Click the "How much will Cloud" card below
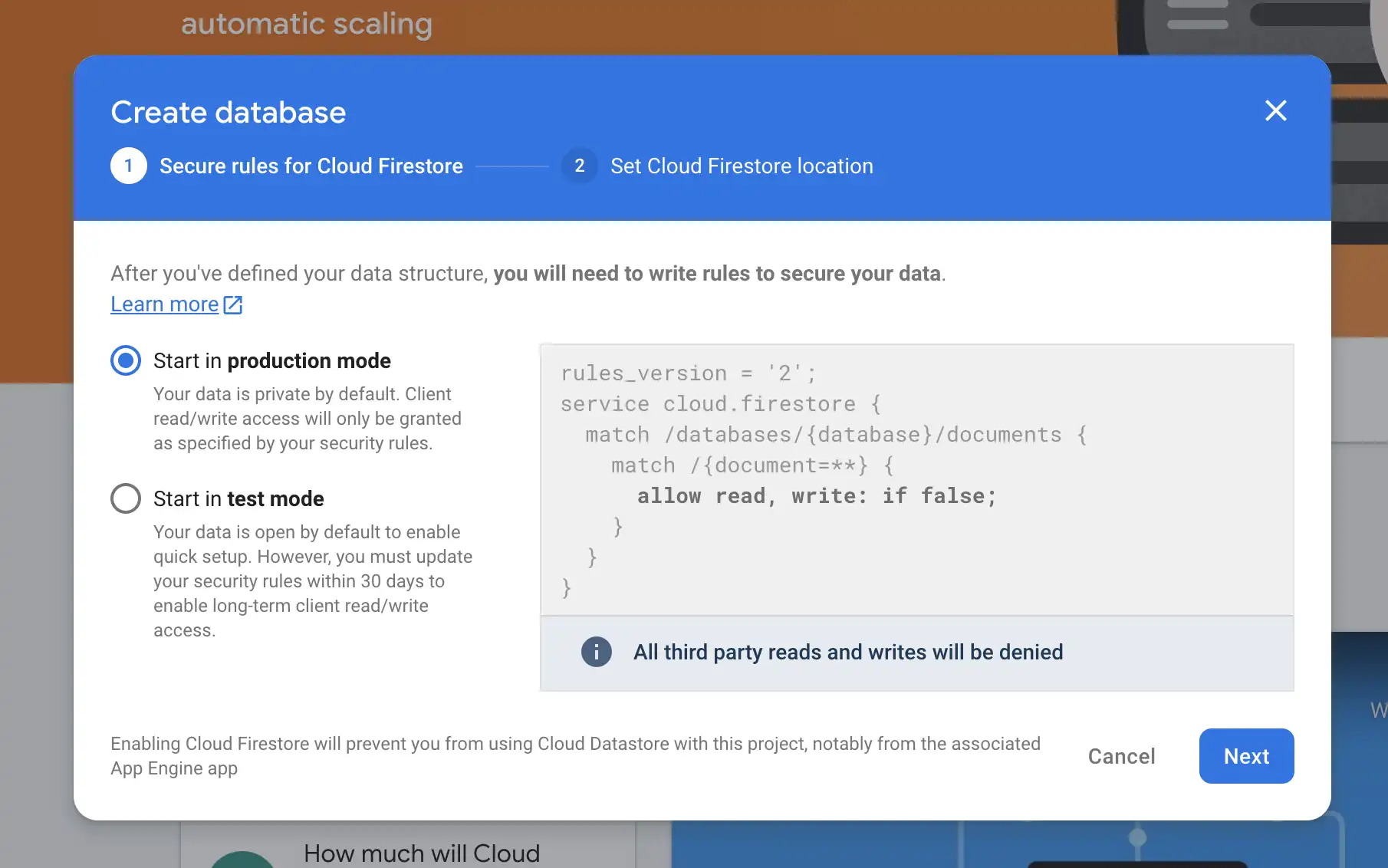This screenshot has width=1388, height=868. point(422,853)
